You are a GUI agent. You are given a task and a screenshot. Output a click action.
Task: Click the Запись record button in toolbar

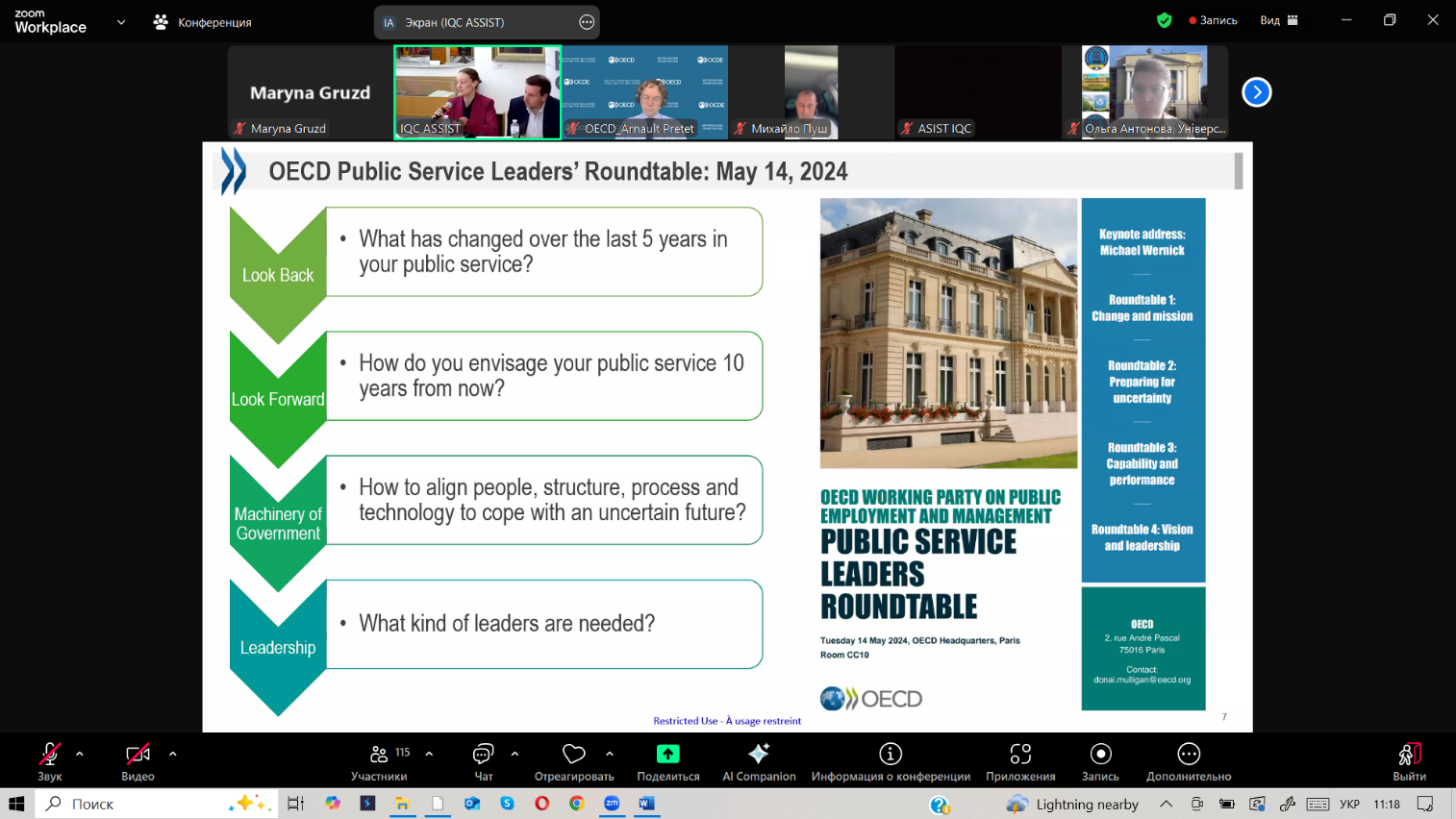[x=1100, y=761]
